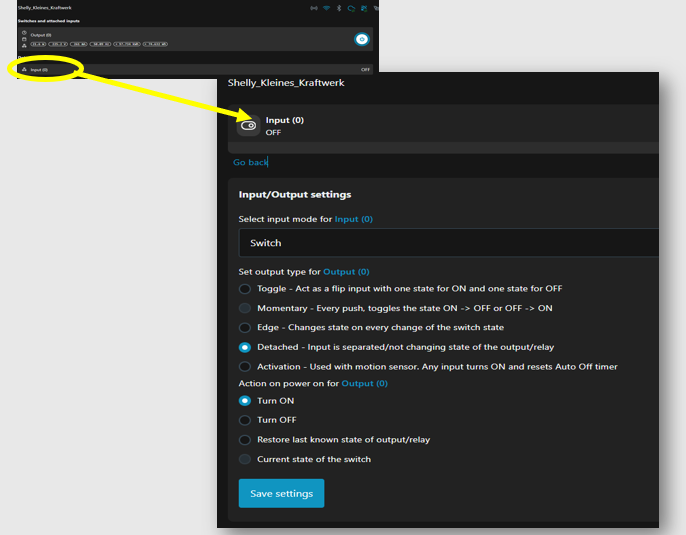Select Detached output type radio button
The image size is (686, 535).
245,347
